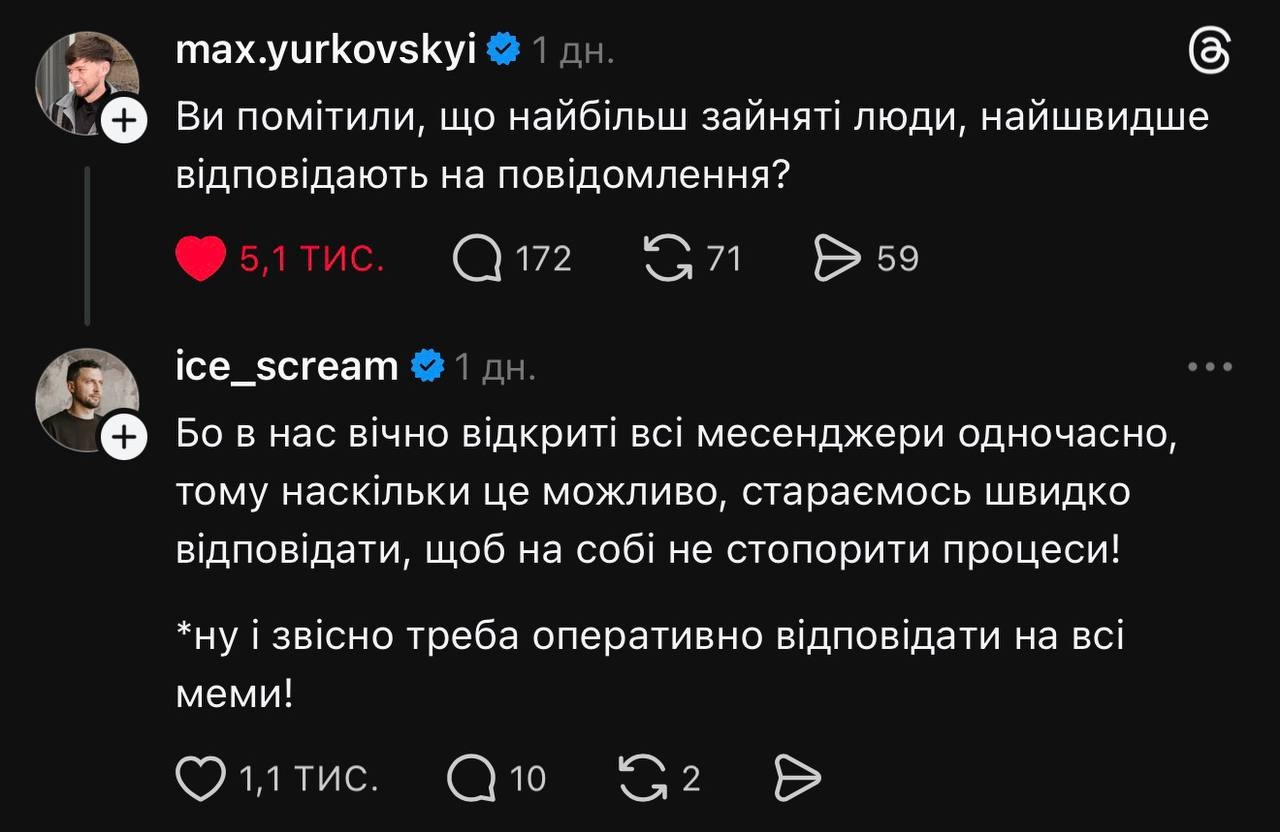Like the ice_scream reply with the heart

point(201,779)
